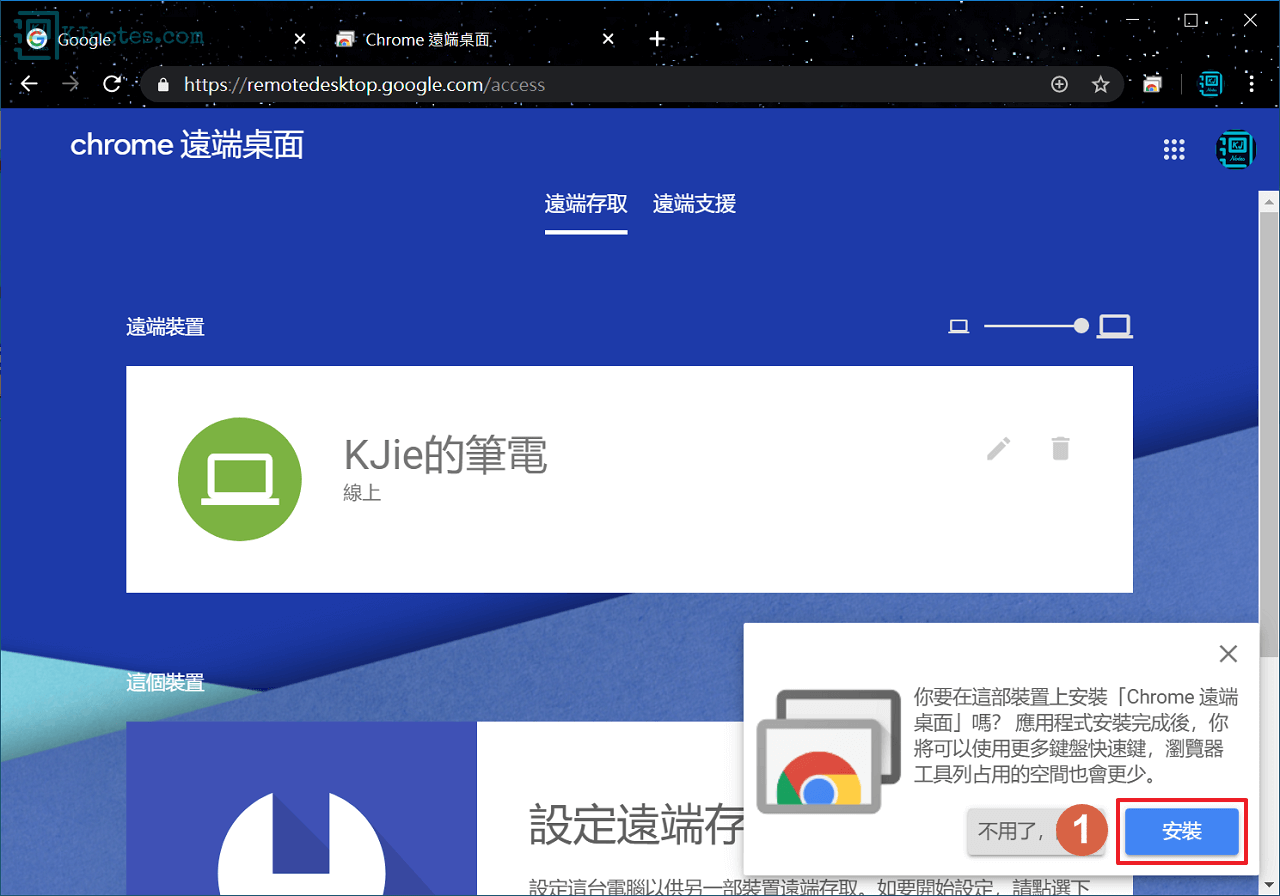Open the KJie的筆電 device card
1280x896 pixels.
click(x=629, y=479)
